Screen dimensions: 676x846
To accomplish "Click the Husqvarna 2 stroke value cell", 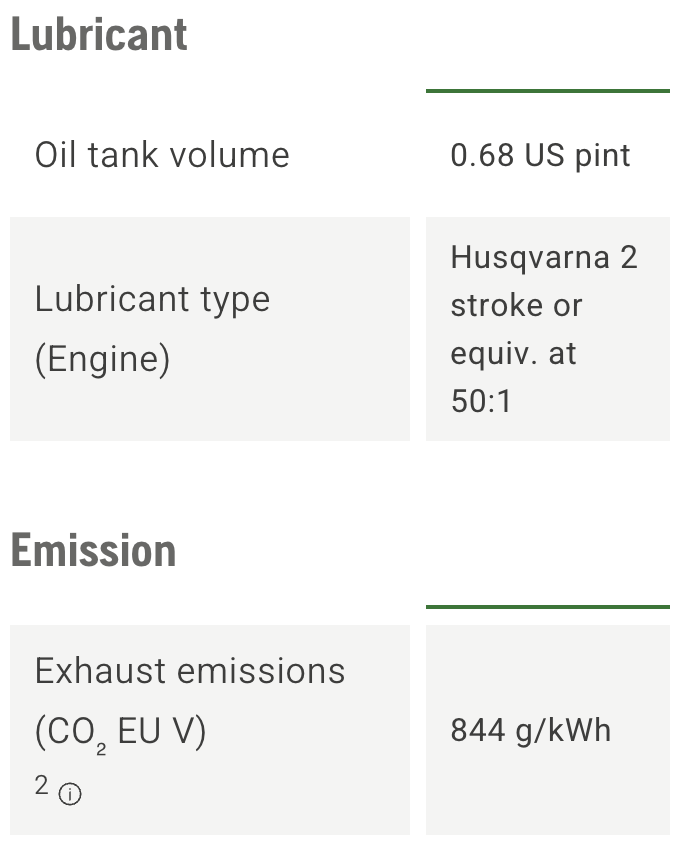I will point(548,329).
